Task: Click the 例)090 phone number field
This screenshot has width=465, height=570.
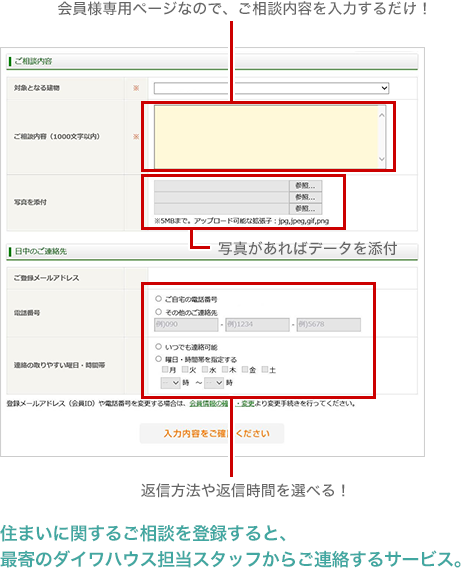Action: coord(186,325)
